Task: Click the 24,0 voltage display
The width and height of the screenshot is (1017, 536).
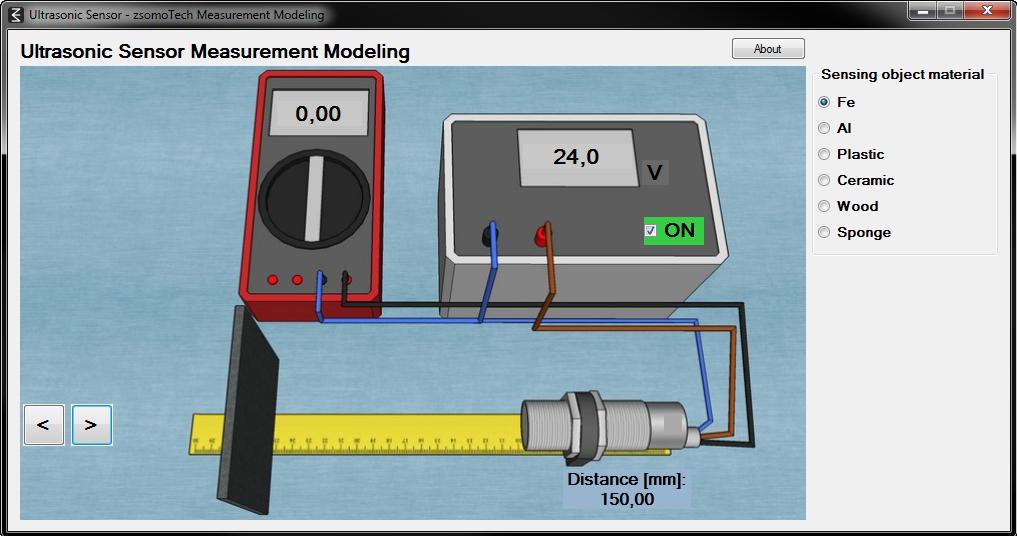Action: [577, 157]
